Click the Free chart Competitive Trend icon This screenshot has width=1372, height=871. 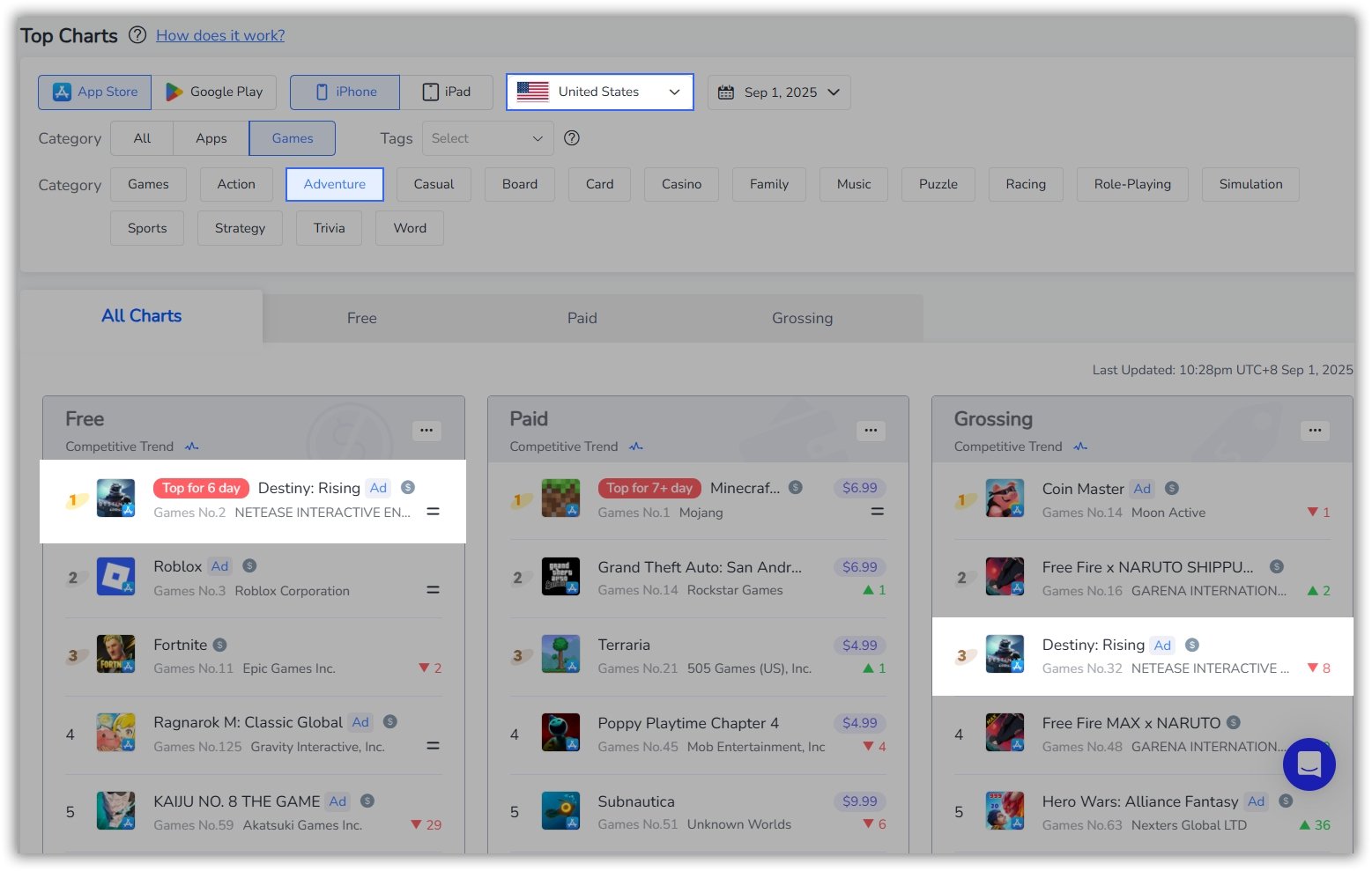coord(192,447)
